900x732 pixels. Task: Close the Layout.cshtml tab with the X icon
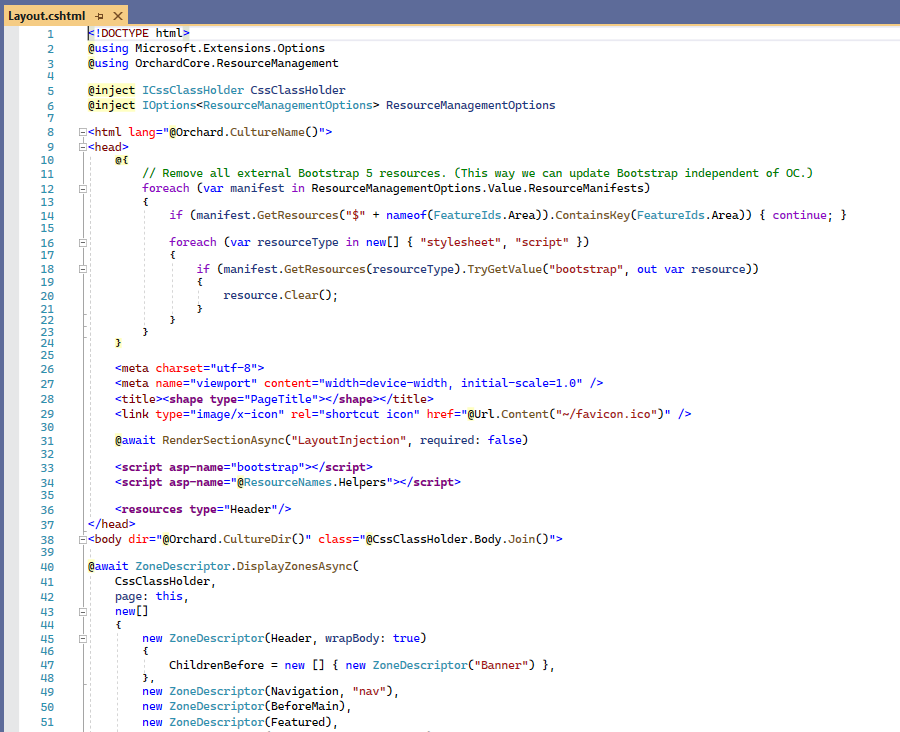(x=118, y=16)
